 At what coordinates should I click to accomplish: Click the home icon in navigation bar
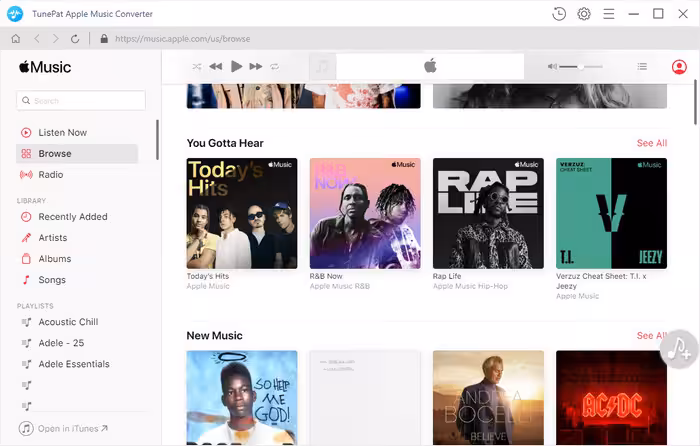(x=16, y=39)
